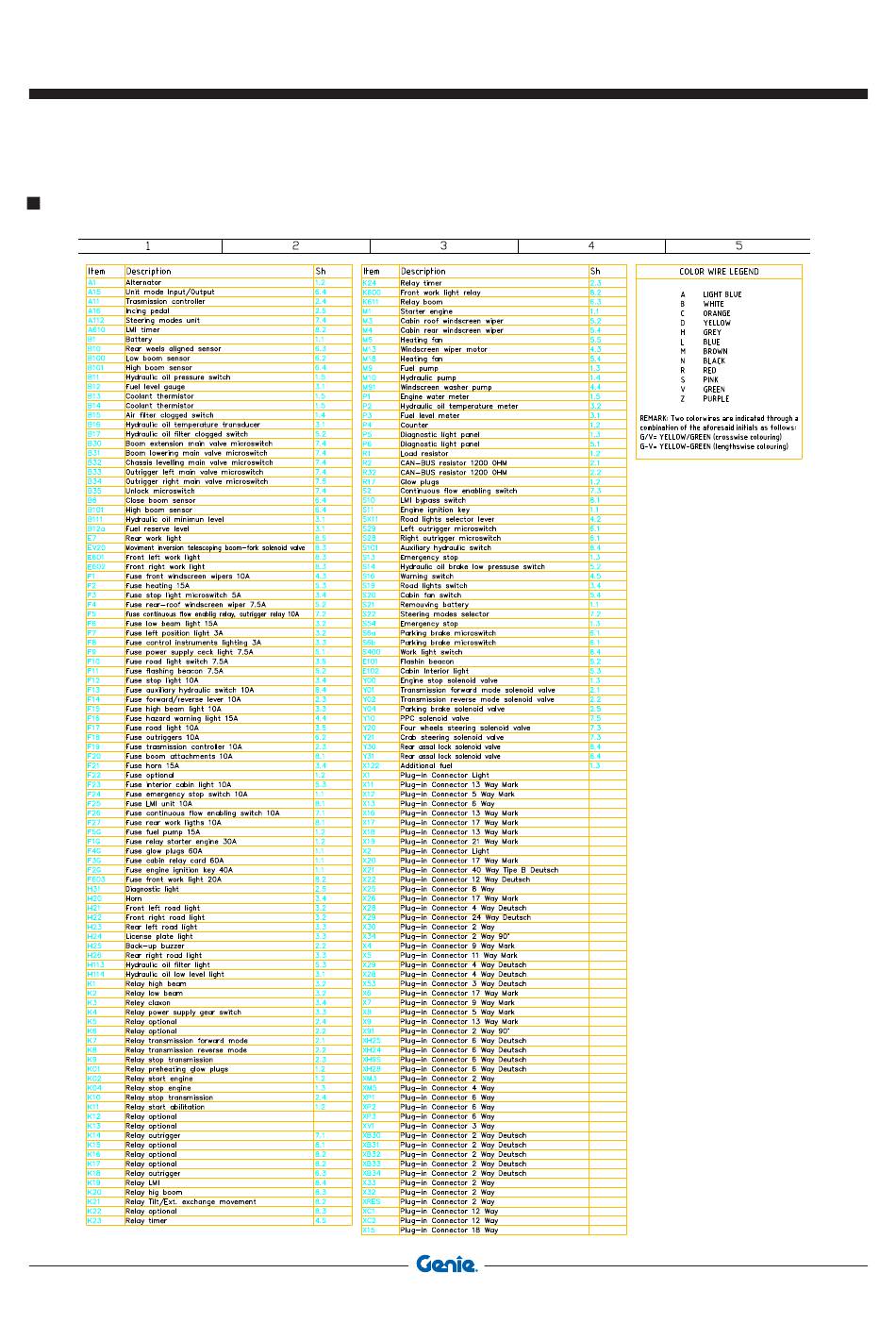Click the 'Unit mode Input/Output' row
The height and width of the screenshot is (1340, 896).
(x=219, y=292)
